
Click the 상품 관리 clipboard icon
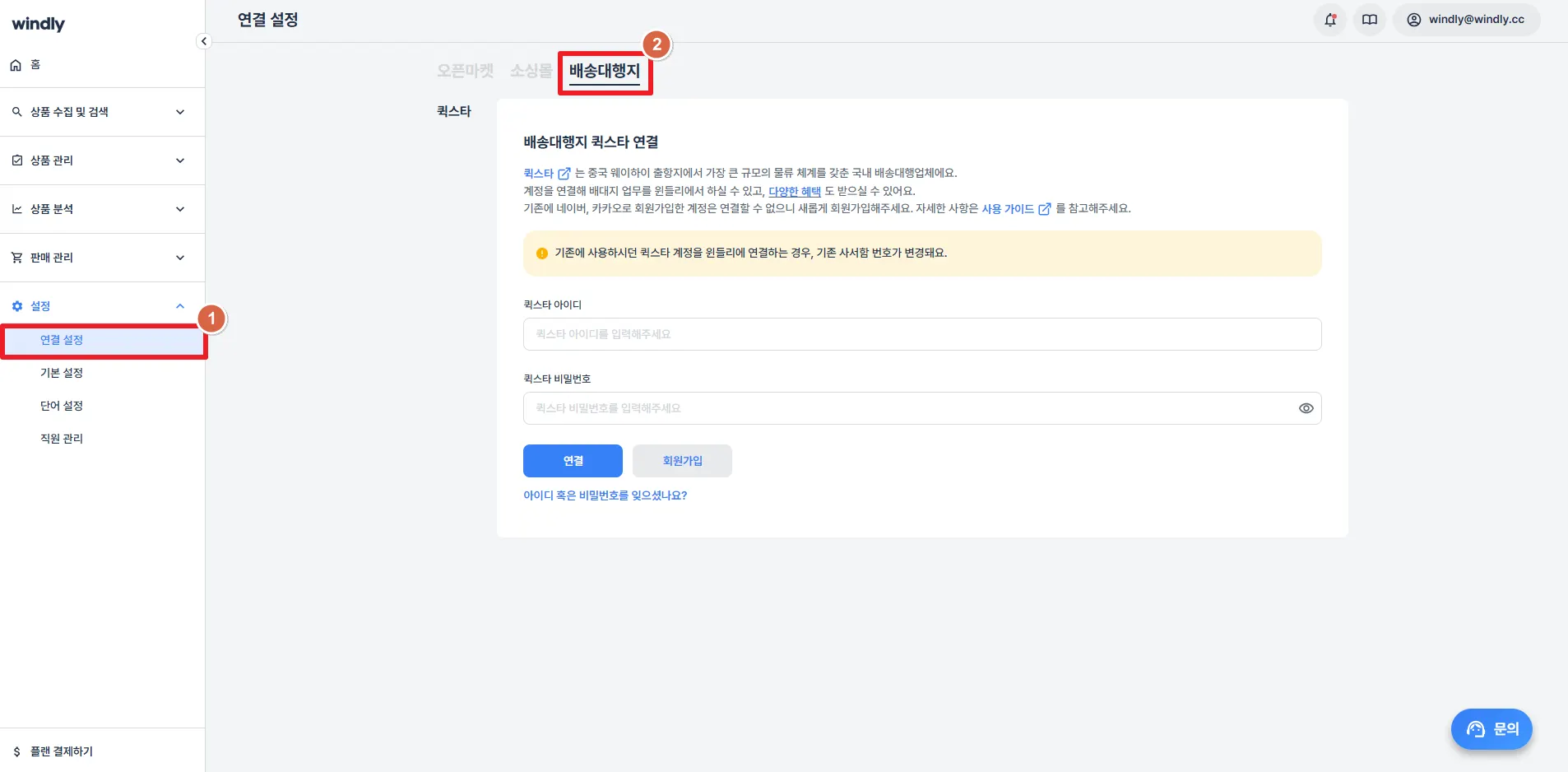click(16, 160)
